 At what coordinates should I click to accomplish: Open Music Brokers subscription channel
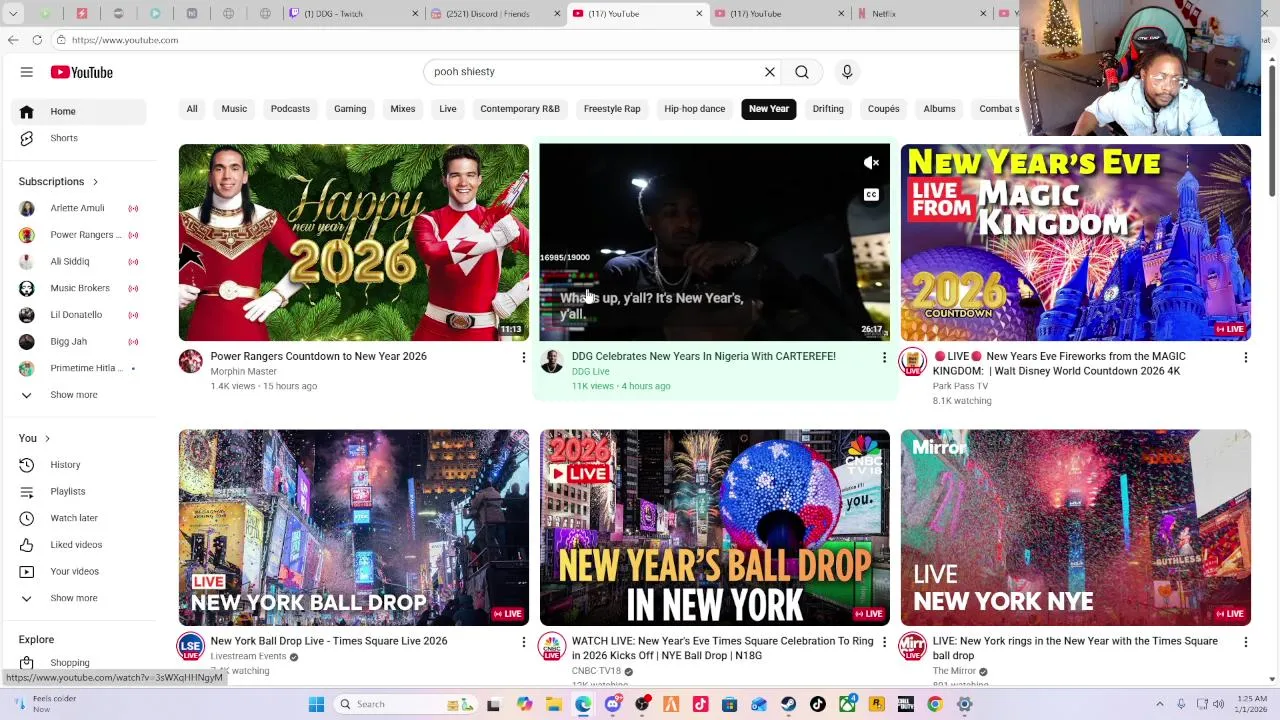[x=80, y=288]
